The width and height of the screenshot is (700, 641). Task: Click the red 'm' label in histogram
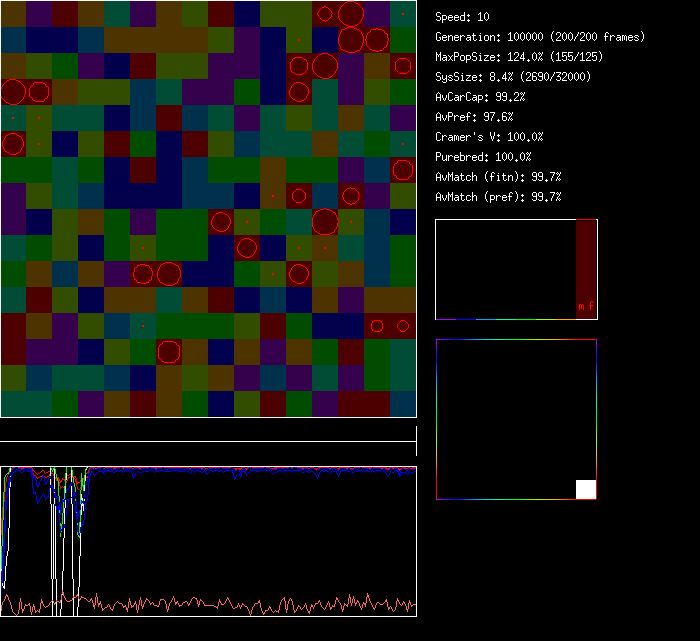pyautogui.click(x=581, y=307)
